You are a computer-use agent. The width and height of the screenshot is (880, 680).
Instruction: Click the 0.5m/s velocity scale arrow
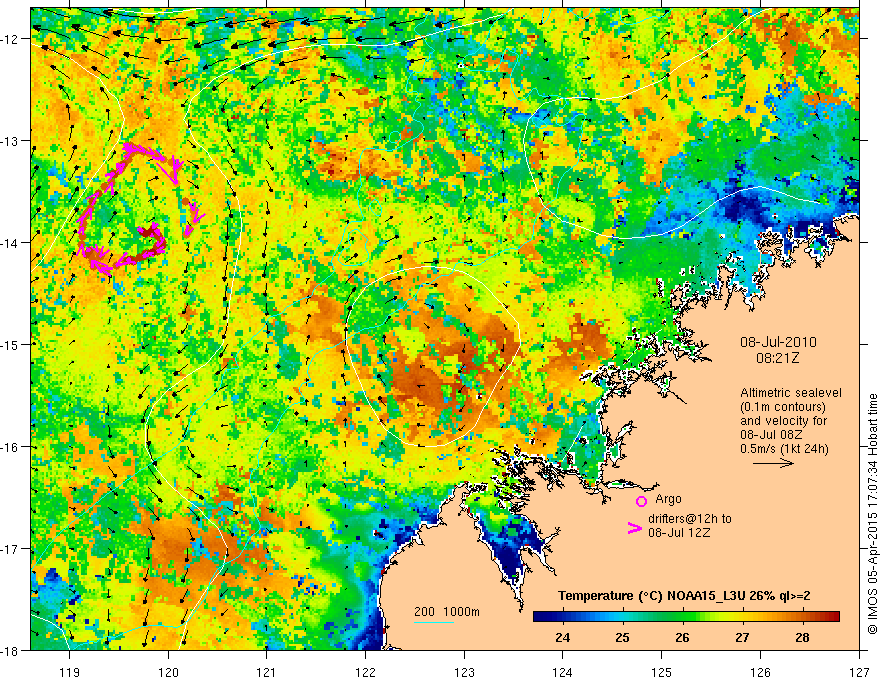[x=773, y=463]
